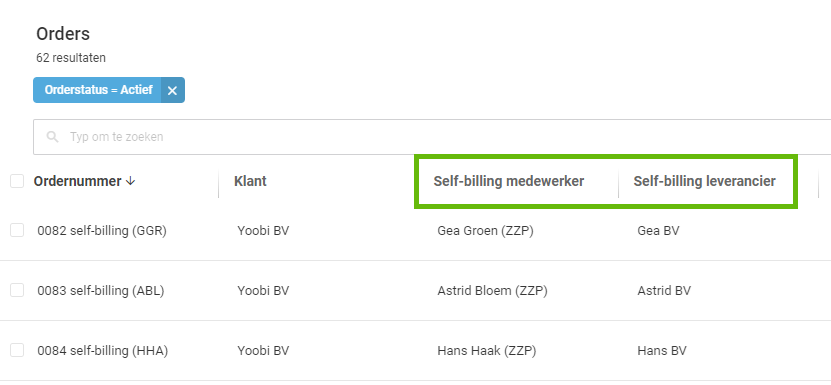Select supplier Astrid BV cell

point(664,291)
